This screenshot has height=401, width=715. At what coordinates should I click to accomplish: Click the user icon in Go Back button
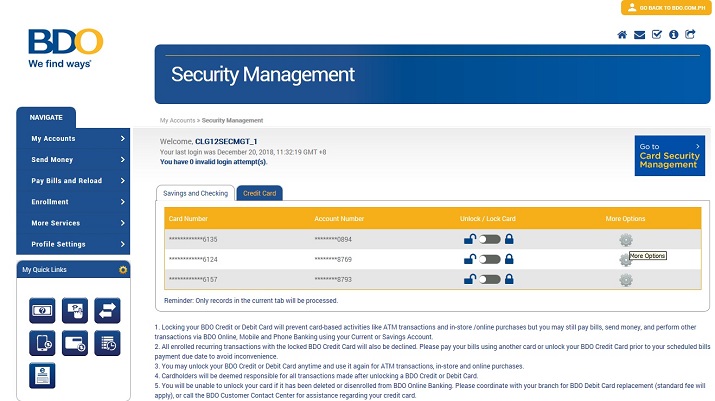pyautogui.click(x=632, y=7)
